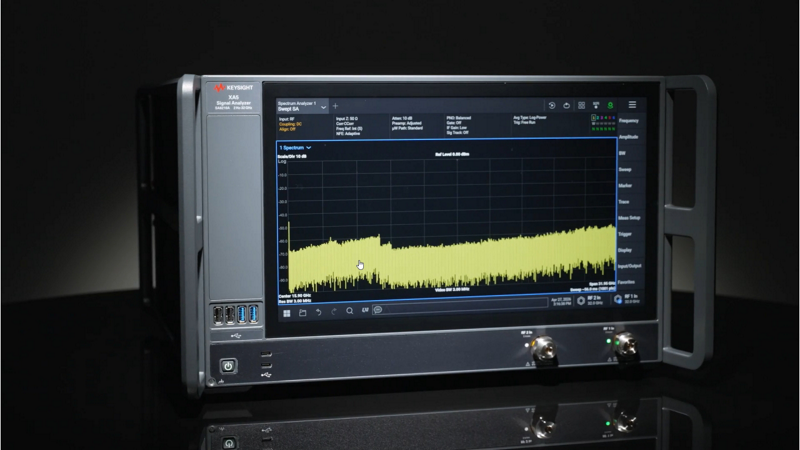The image size is (800, 450).
Task: Open the hamburger menu icon
Action: [x=632, y=105]
